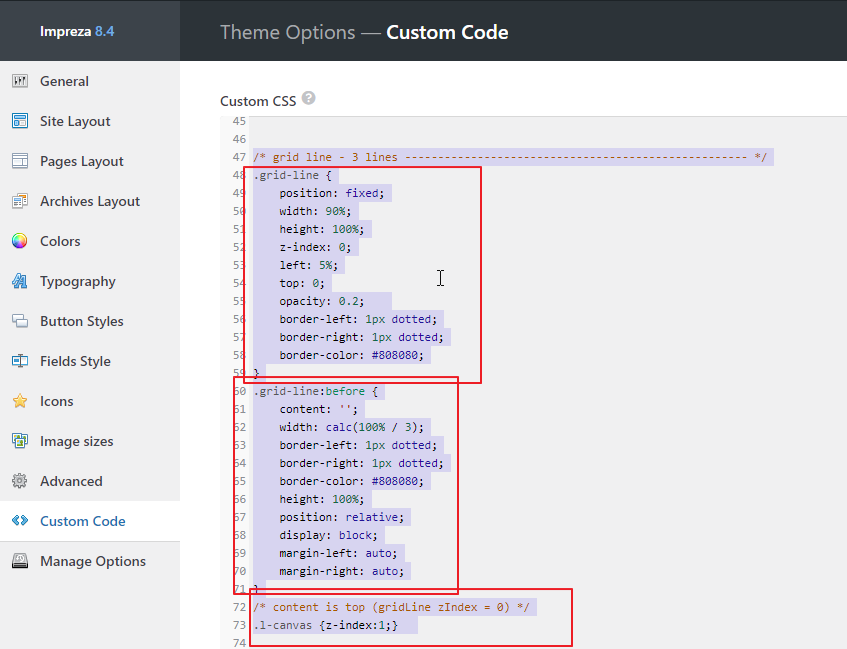847x649 pixels.
Task: Click the General sliders icon
Action: pyautogui.click(x=20, y=81)
